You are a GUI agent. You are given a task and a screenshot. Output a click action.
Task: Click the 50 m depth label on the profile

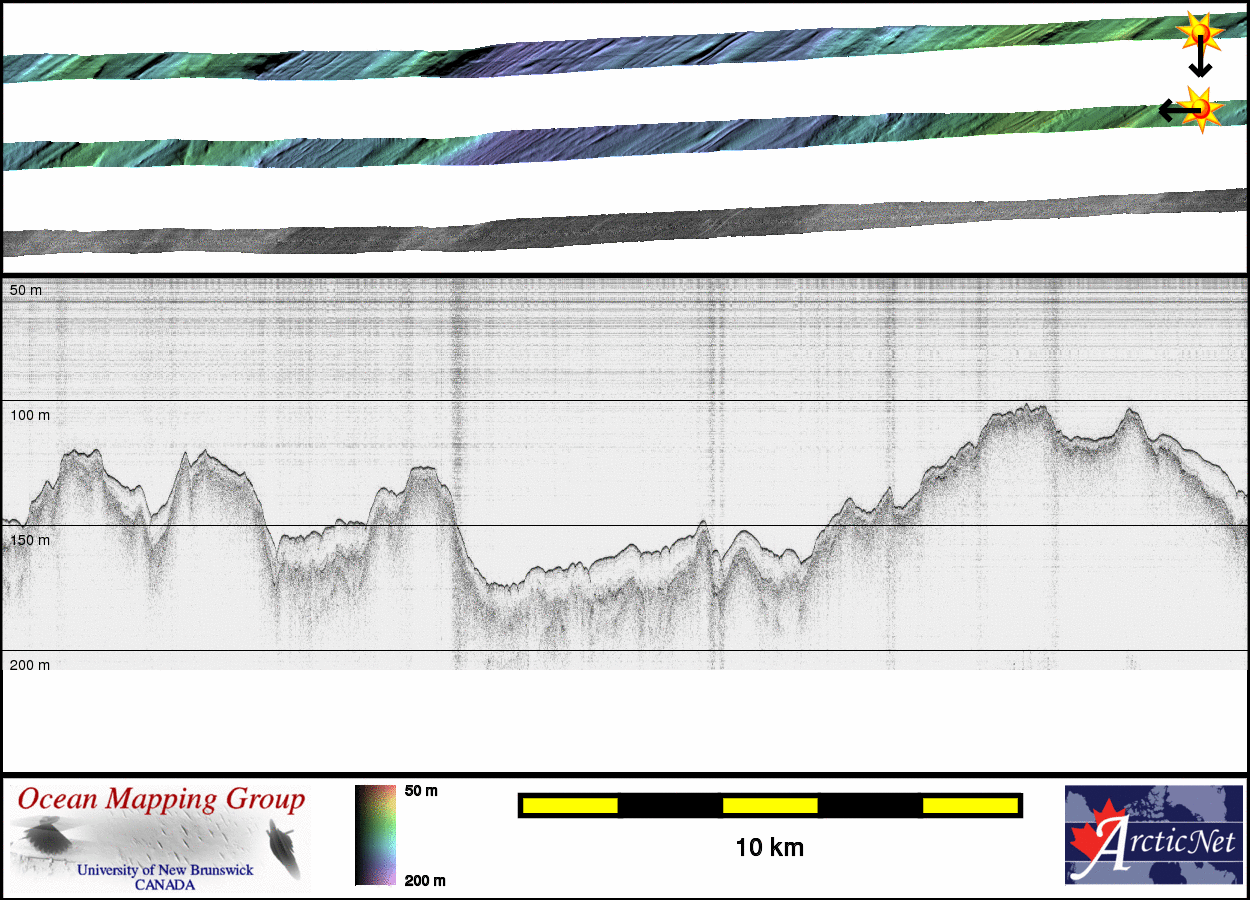click(x=26, y=290)
